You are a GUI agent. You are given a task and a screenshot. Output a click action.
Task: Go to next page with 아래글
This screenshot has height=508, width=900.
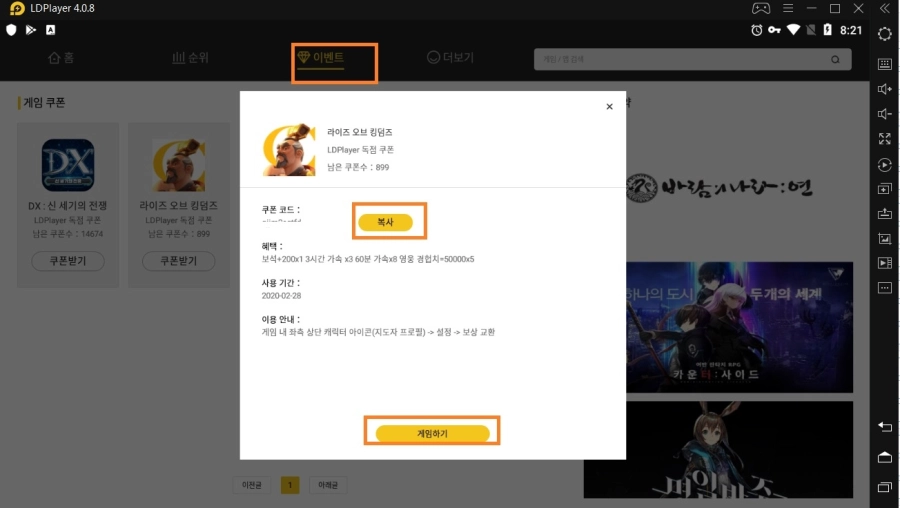point(328,485)
